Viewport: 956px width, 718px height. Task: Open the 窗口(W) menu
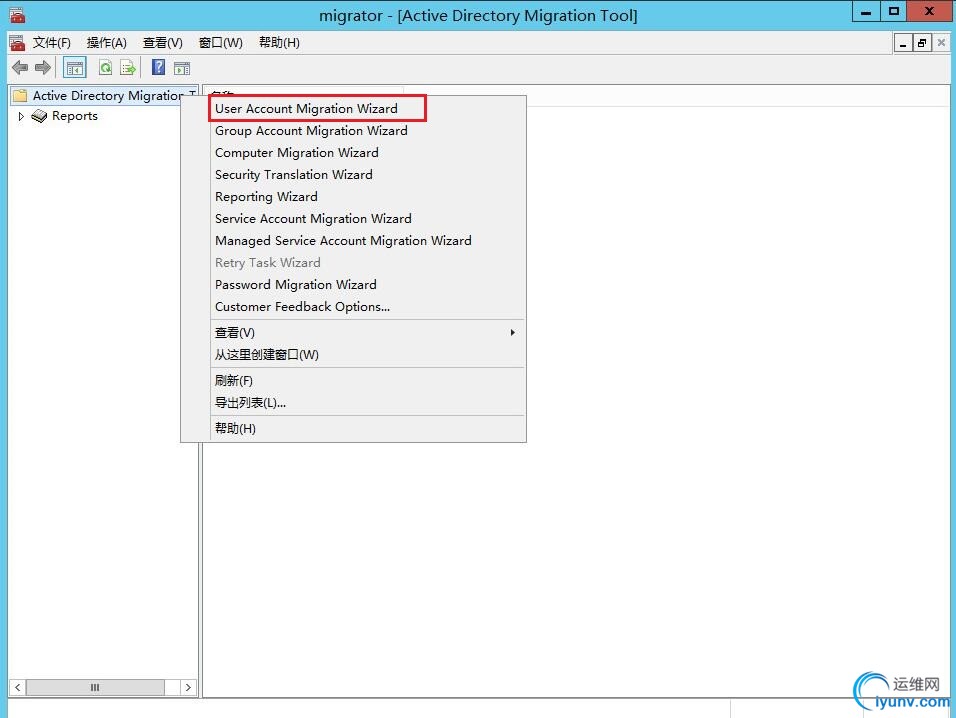pyautogui.click(x=221, y=43)
